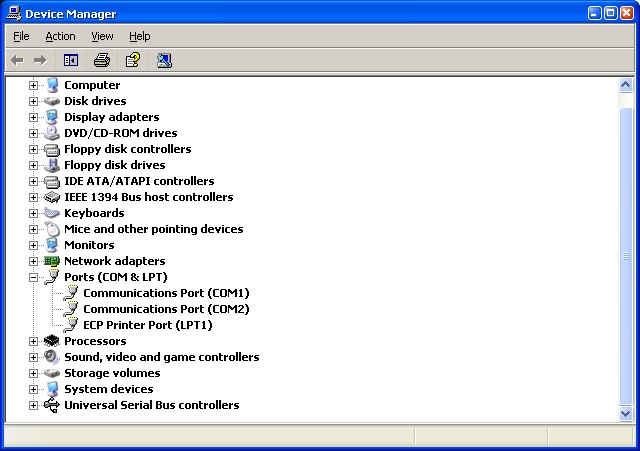Image resolution: width=640 pixels, height=451 pixels.
Task: Click the Processors chip icon
Action: [x=52, y=341]
